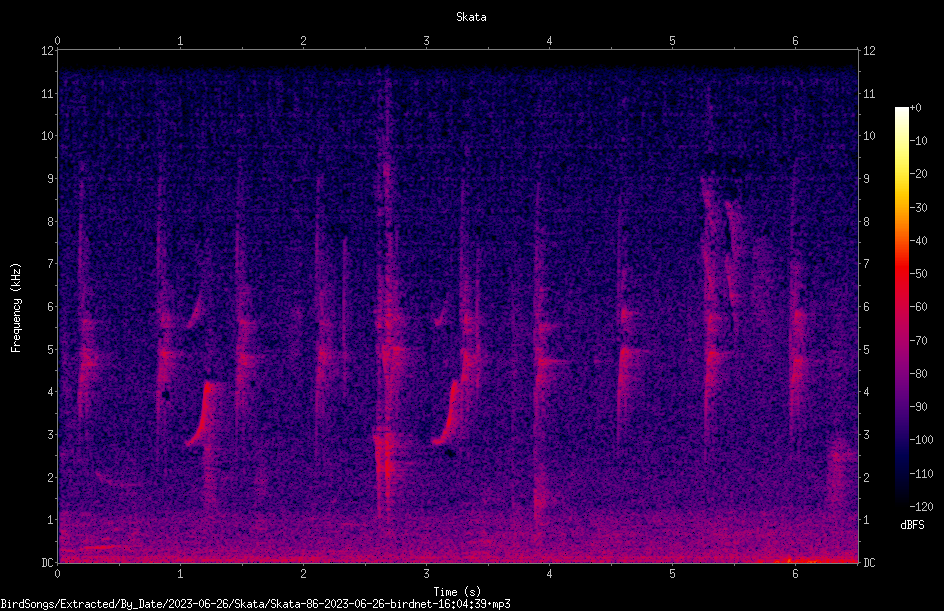Click the "-40" value on the dBFS scale
This screenshot has width=944, height=611.
tap(918, 241)
